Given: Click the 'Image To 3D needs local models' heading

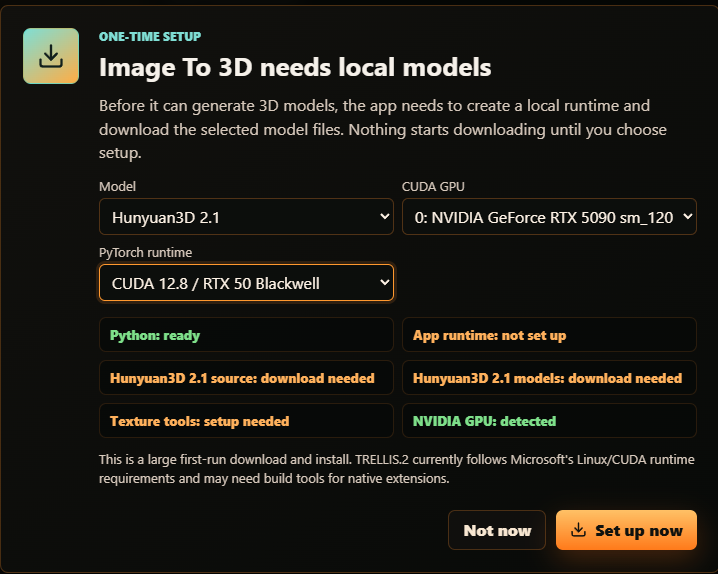Looking at the screenshot, I should click(295, 67).
